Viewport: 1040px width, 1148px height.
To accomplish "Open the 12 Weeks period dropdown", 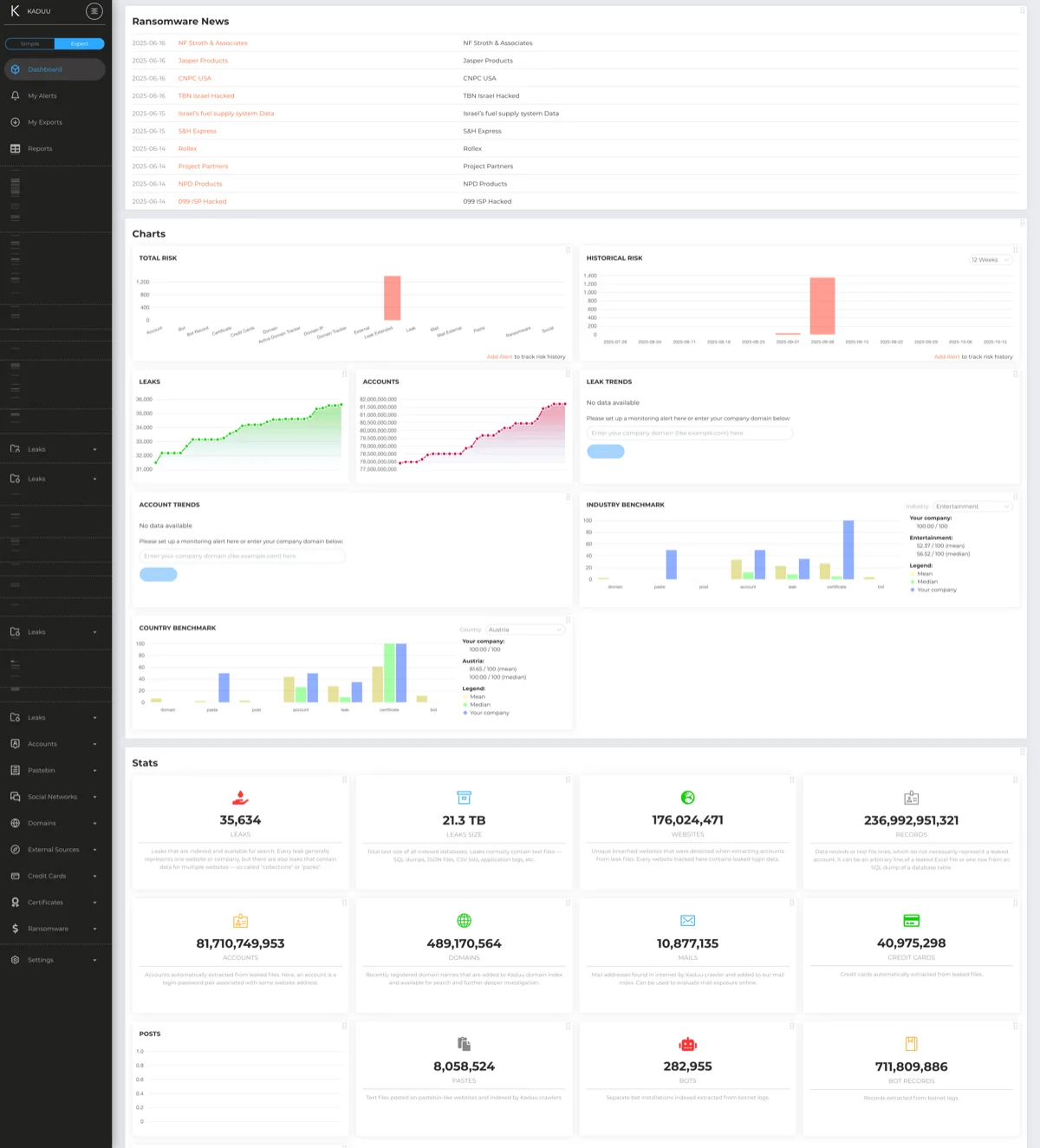I will [x=990, y=260].
